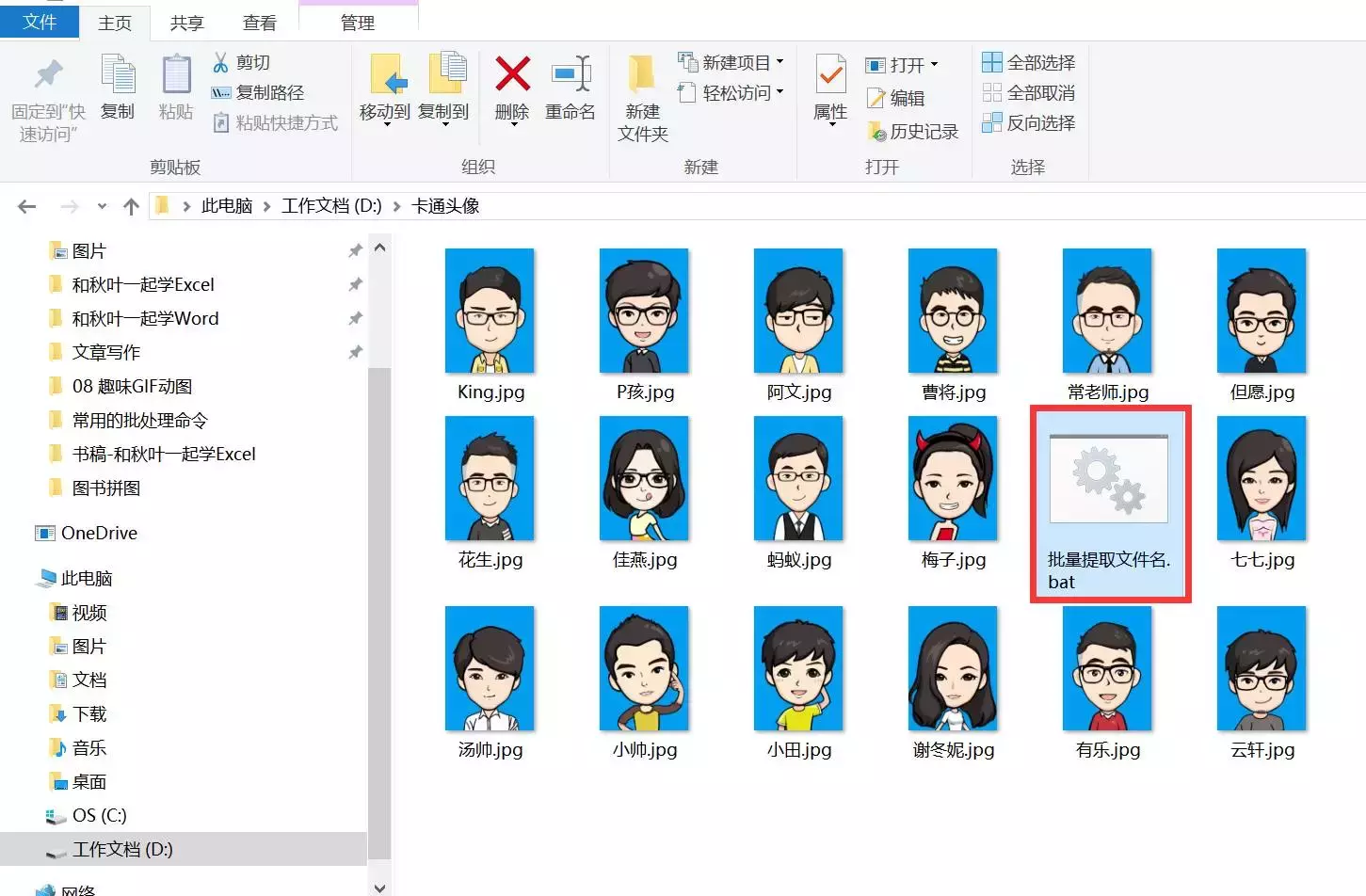Open 视频 under 此电脑

[79, 613]
